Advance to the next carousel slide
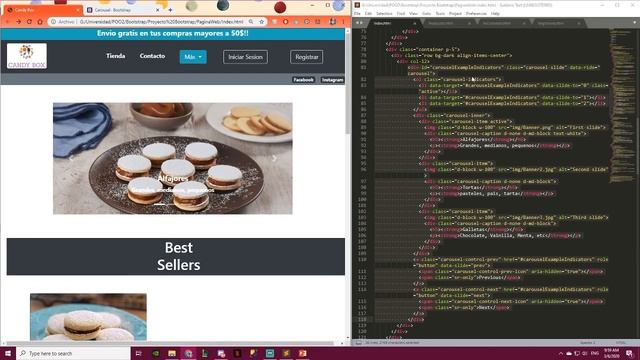 274,158
